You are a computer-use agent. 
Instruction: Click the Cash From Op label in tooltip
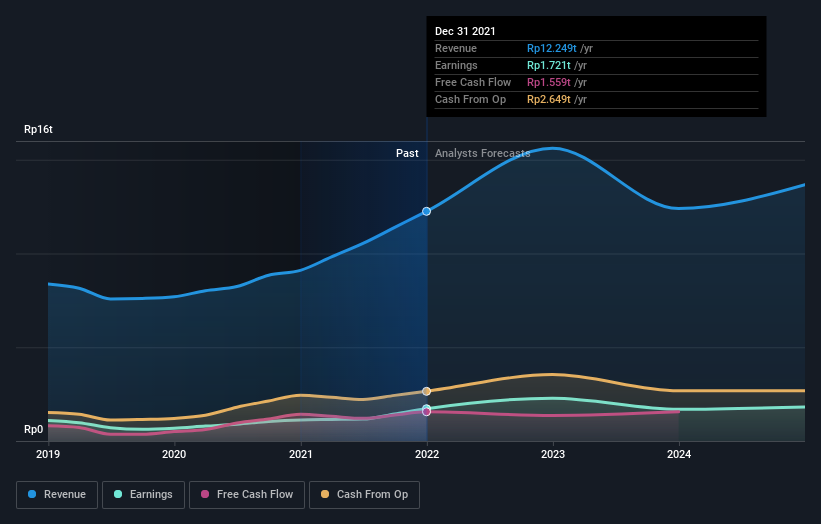point(470,99)
